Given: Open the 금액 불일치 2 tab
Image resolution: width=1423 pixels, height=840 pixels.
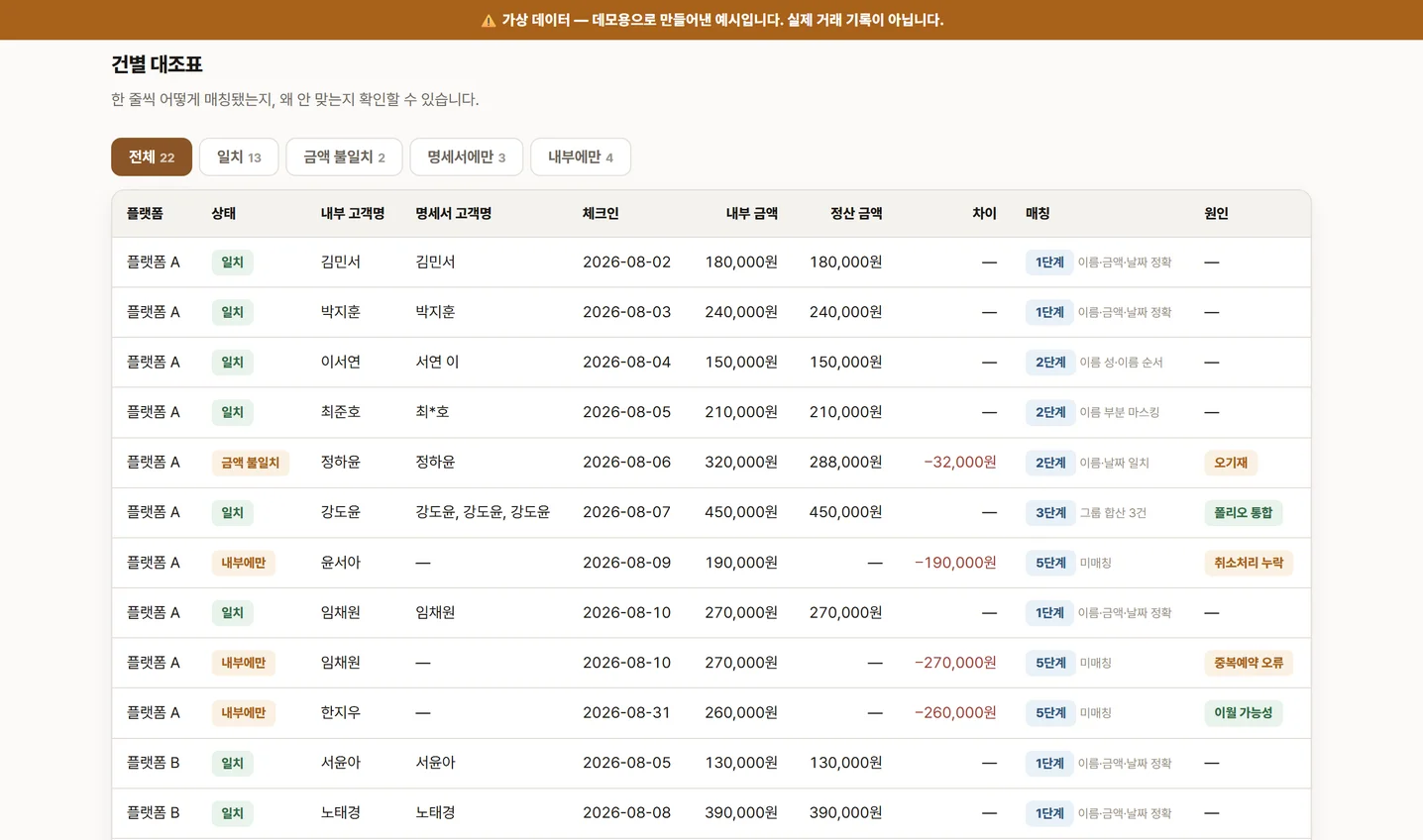Looking at the screenshot, I should (344, 157).
